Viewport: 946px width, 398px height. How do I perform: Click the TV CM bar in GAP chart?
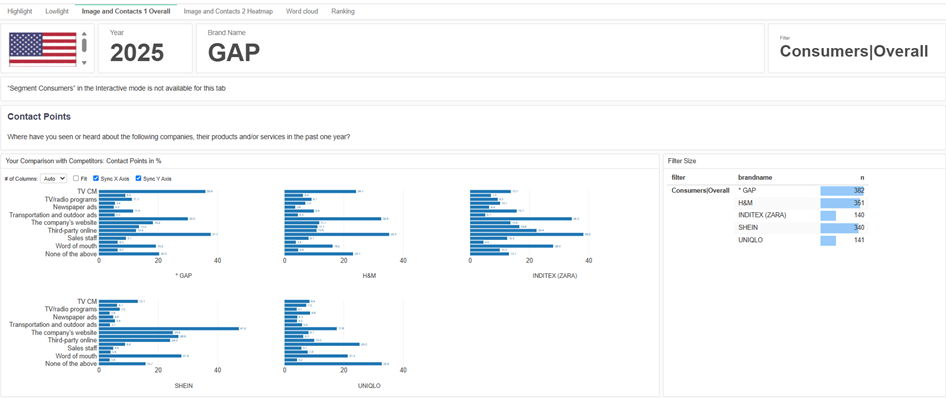(x=152, y=191)
